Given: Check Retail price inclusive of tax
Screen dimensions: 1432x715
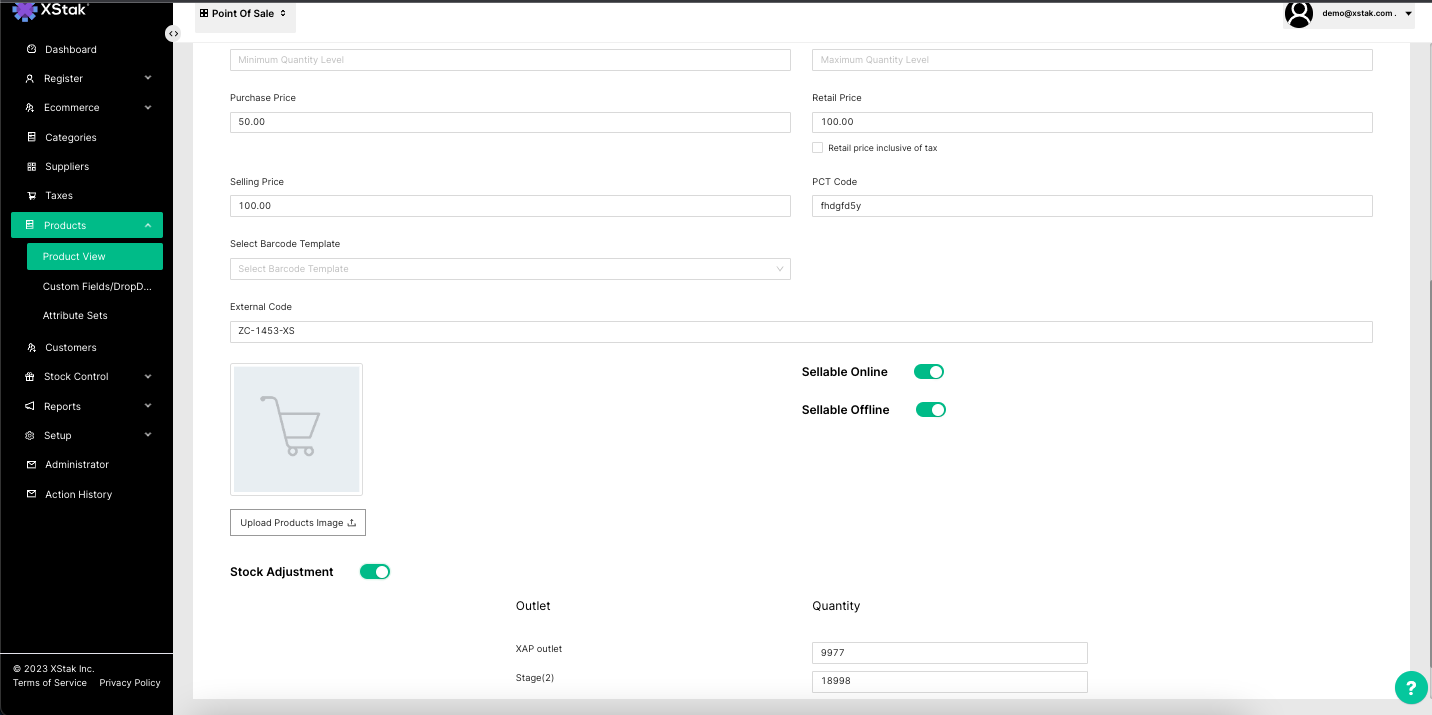Looking at the screenshot, I should (x=817, y=148).
